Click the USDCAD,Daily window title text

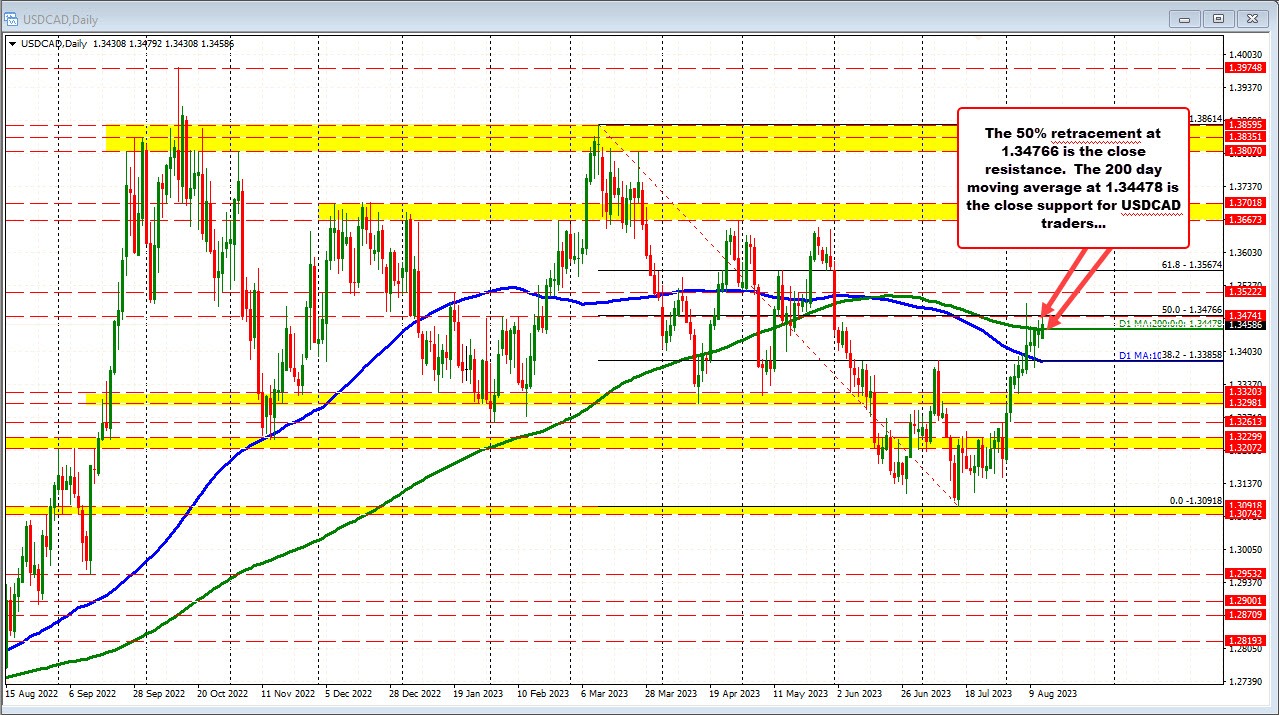[58, 18]
